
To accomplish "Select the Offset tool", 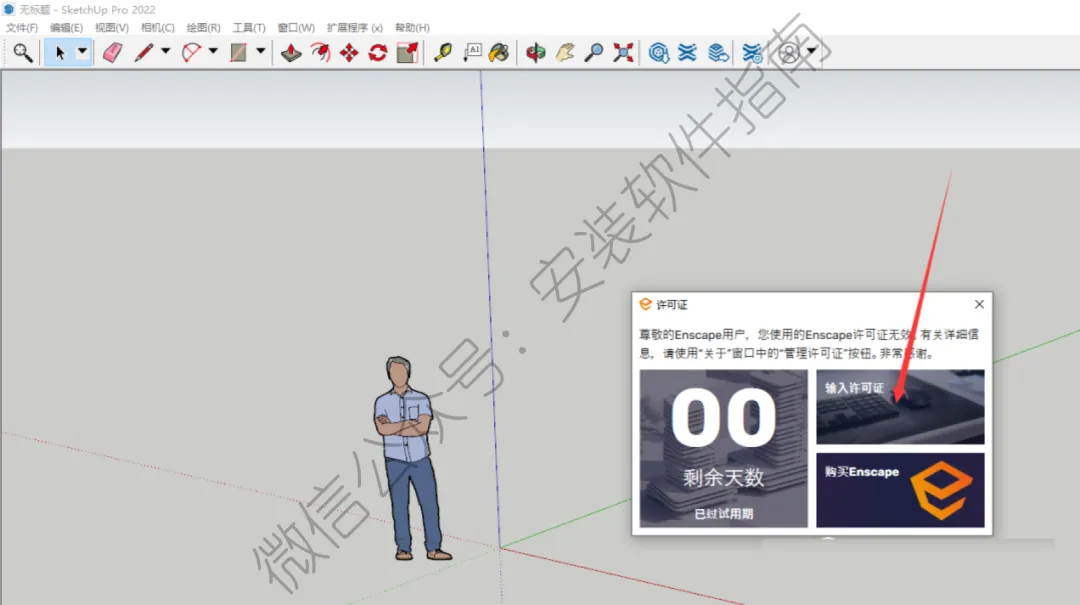I will pyautogui.click(x=320, y=53).
